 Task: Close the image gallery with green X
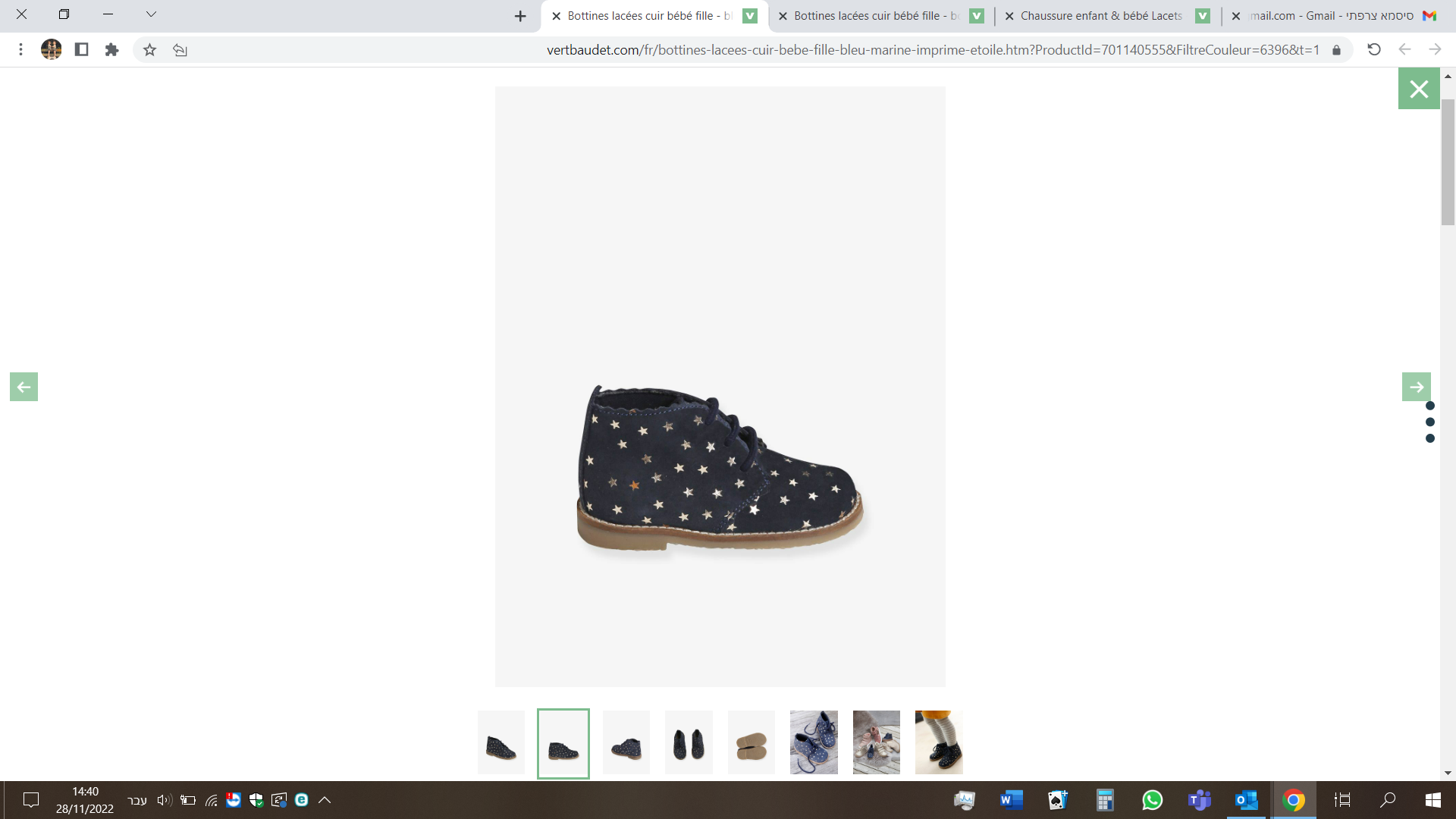[x=1418, y=89]
